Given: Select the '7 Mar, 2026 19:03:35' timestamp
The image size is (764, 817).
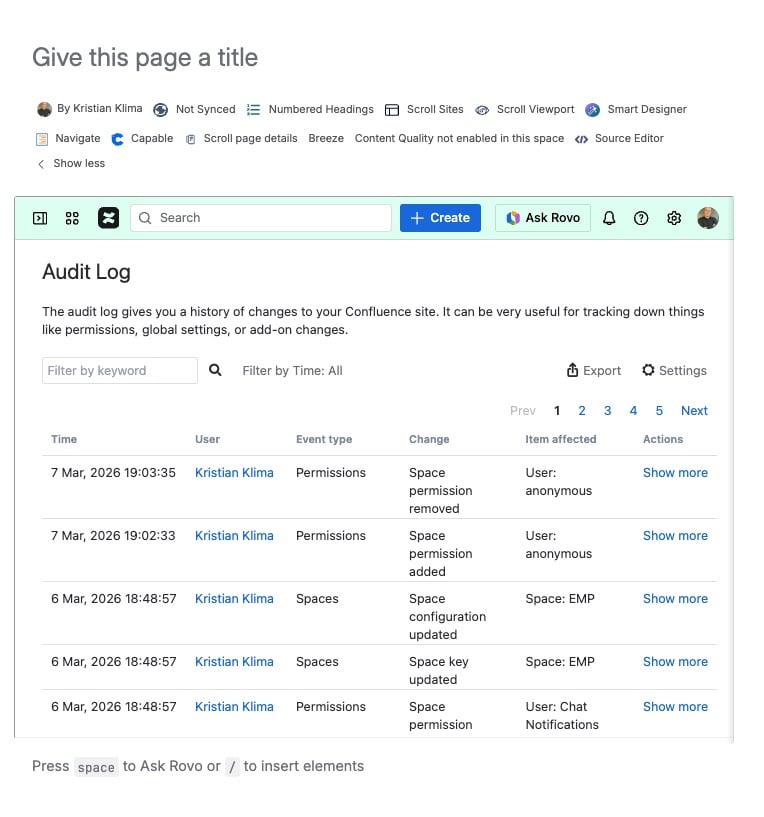Looking at the screenshot, I should click(x=113, y=473).
